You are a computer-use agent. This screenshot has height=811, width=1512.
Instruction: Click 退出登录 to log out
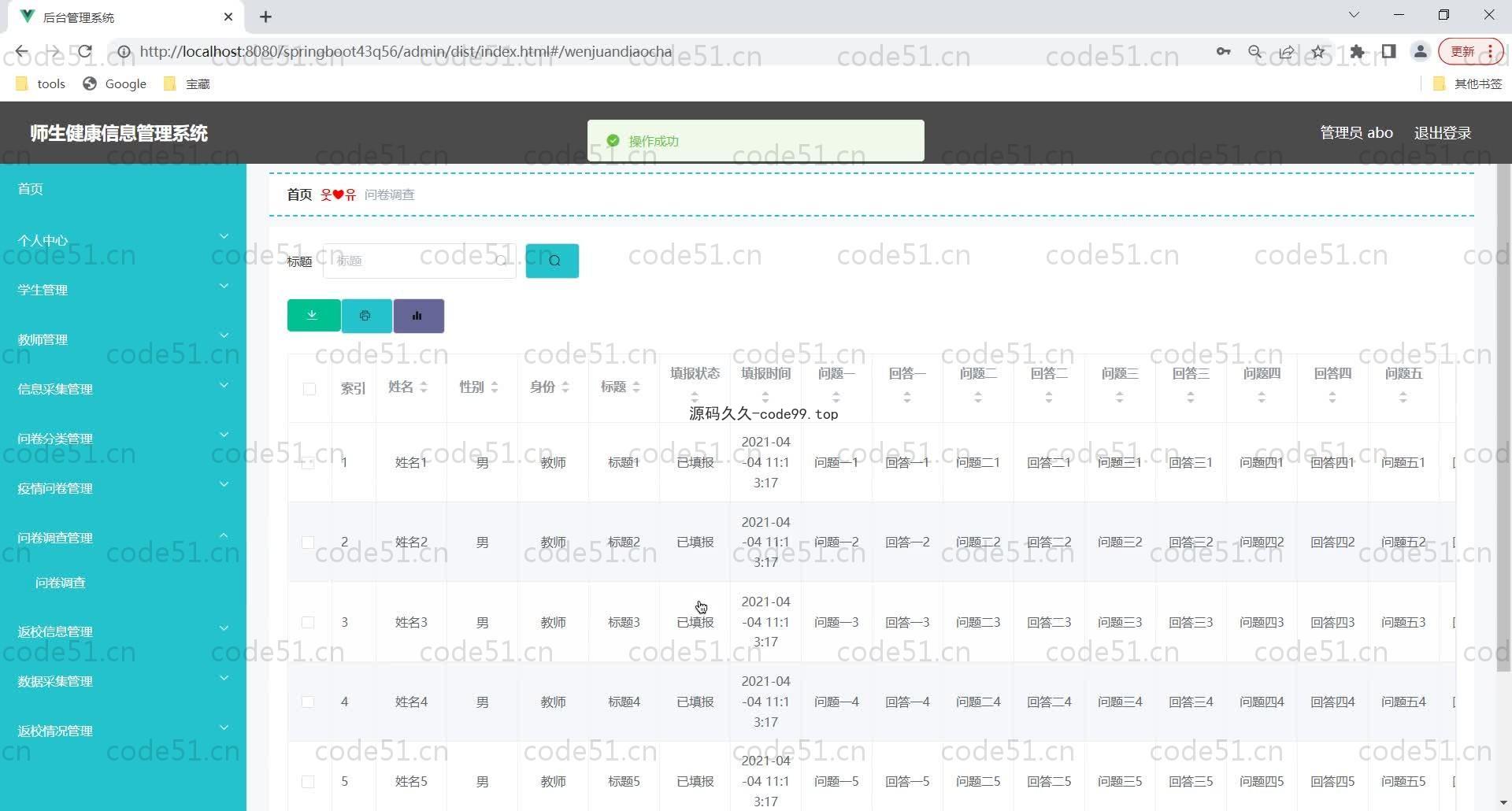pos(1442,133)
